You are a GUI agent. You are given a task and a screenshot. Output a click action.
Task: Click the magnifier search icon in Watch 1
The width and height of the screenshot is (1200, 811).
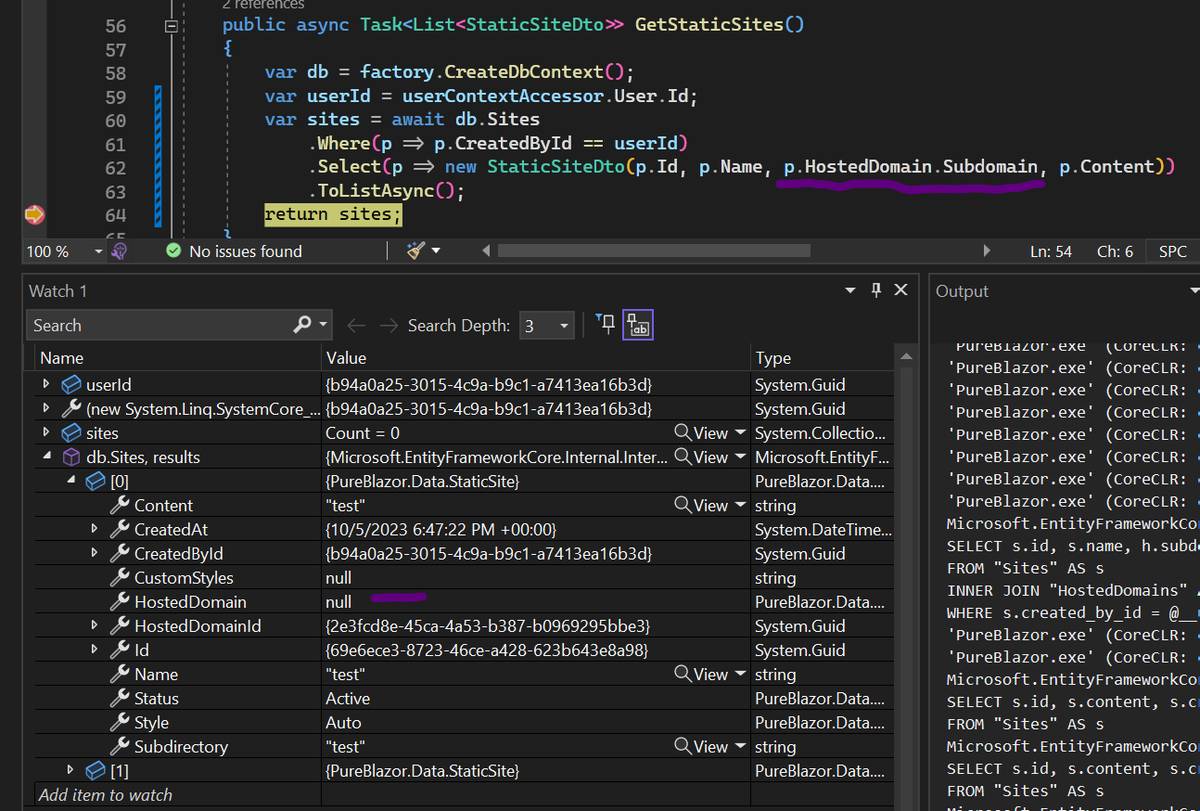click(302, 325)
